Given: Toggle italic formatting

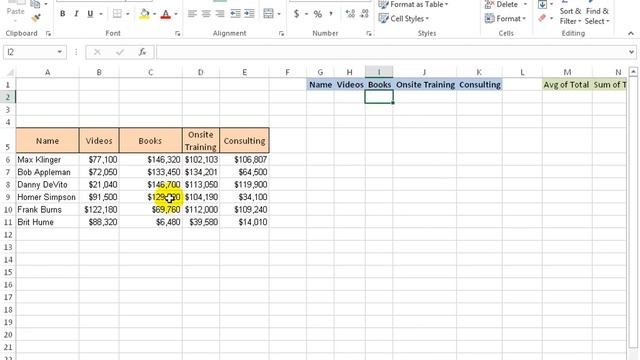Looking at the screenshot, I should [76, 14].
